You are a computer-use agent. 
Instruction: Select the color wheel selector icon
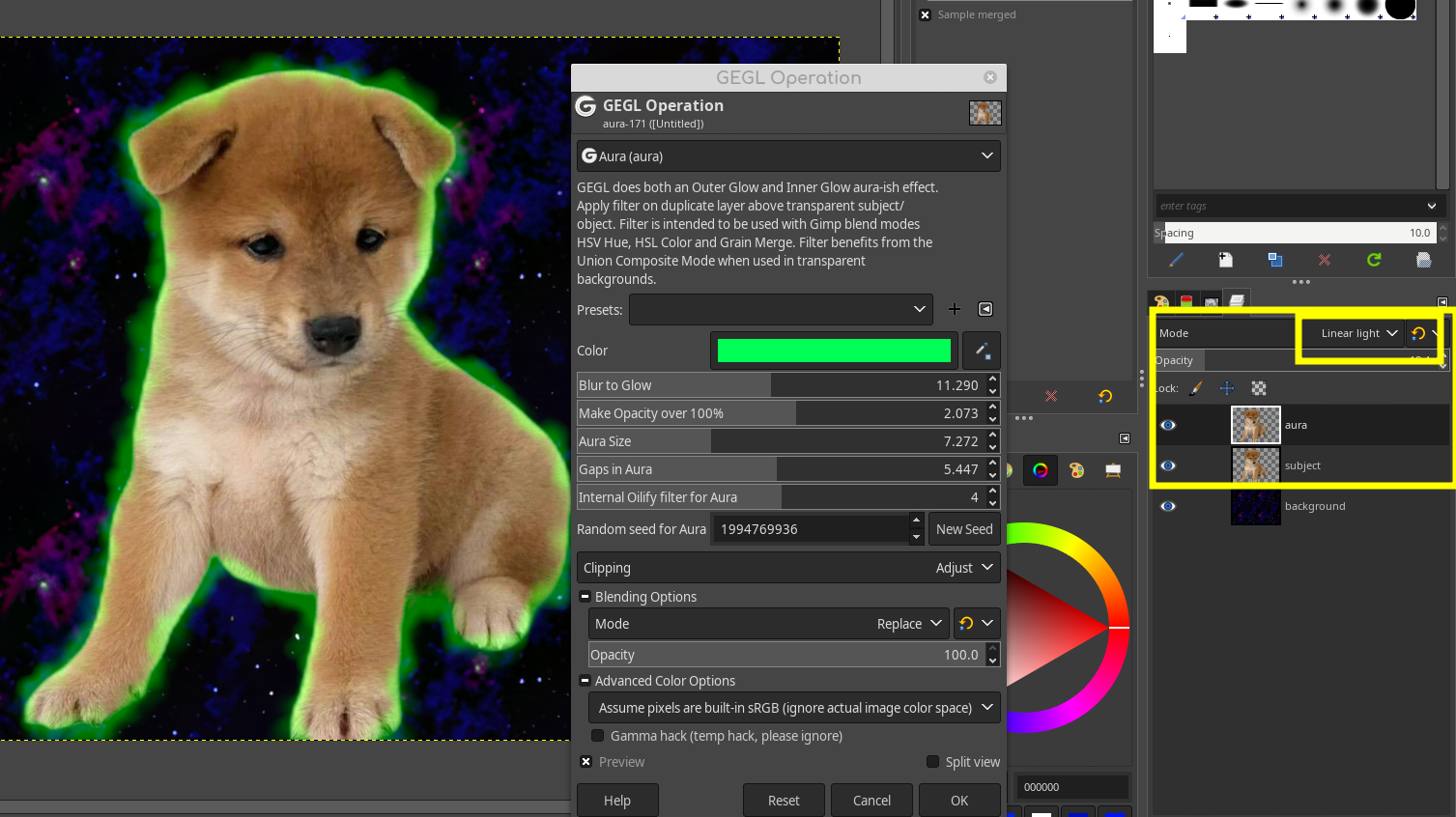coord(1041,470)
